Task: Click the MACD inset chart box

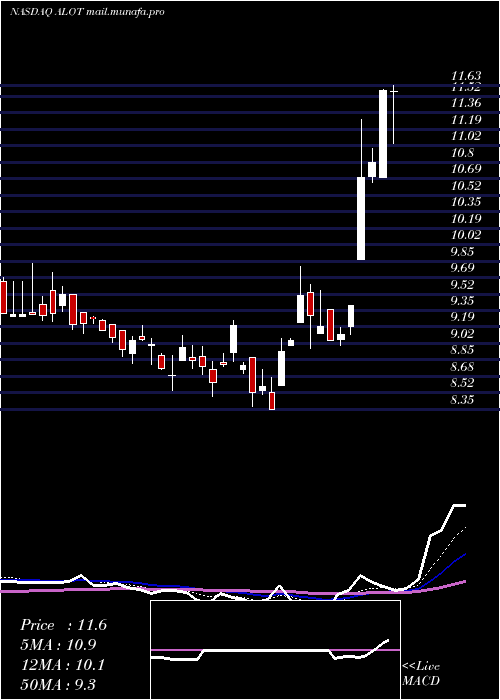Action: point(275,650)
